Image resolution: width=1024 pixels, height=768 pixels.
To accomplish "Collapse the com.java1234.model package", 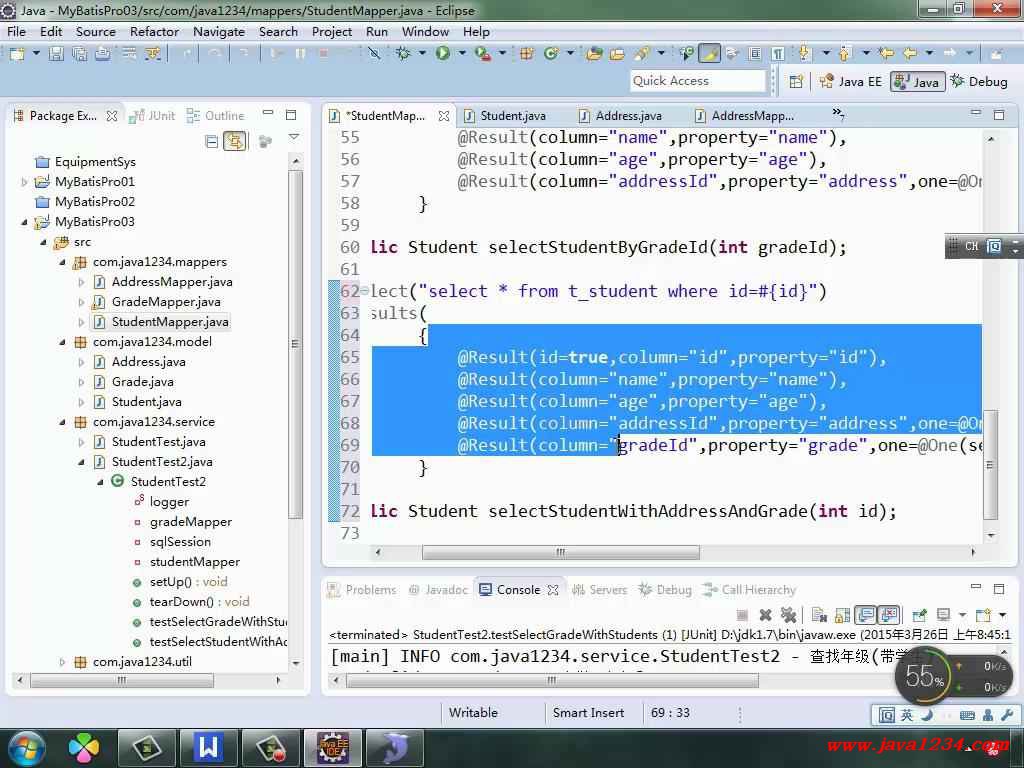I will pos(63,342).
